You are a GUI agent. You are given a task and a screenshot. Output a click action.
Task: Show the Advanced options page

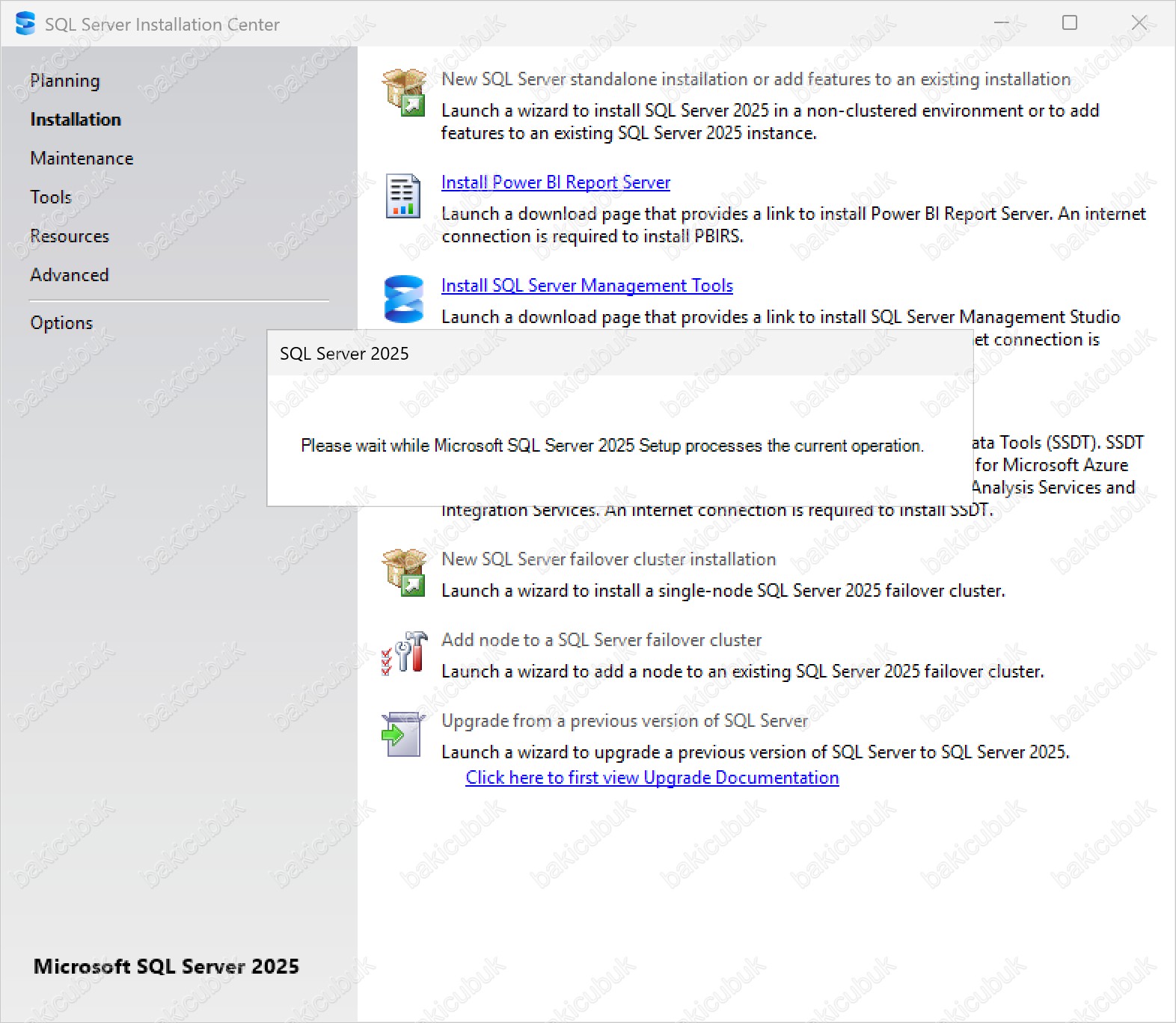click(70, 275)
